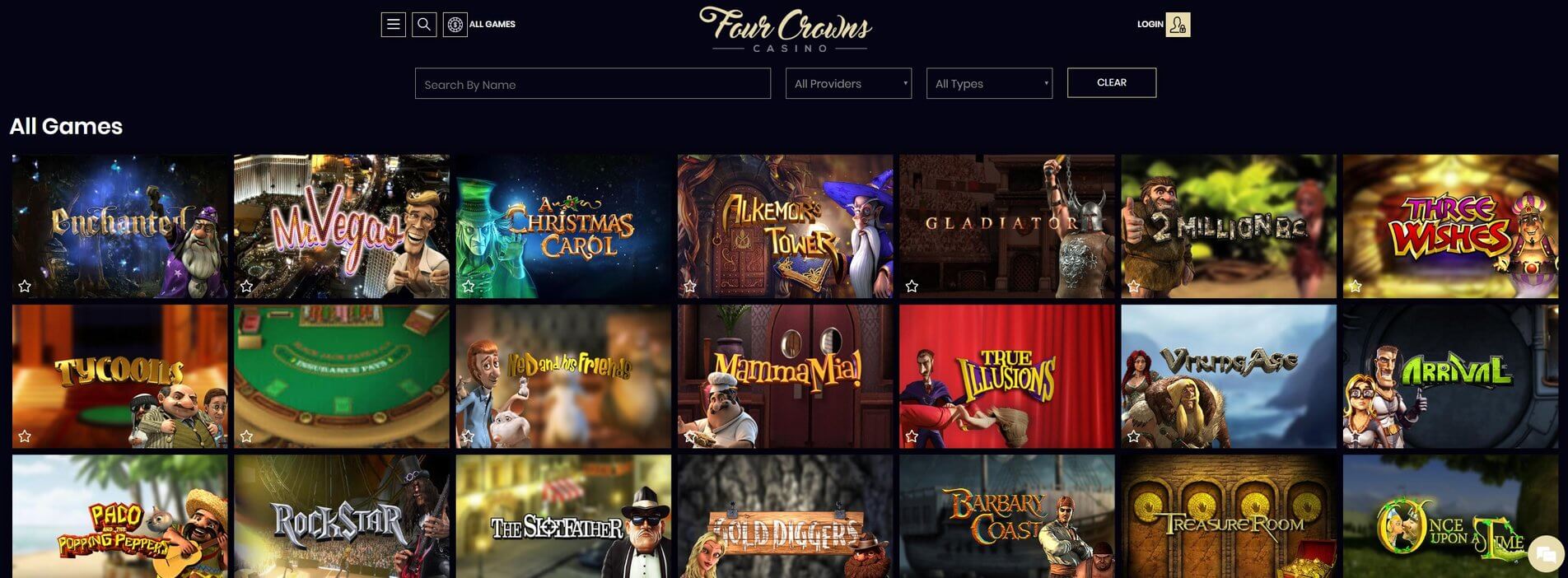Open the Three Wishes game thumbnail

1450,226
